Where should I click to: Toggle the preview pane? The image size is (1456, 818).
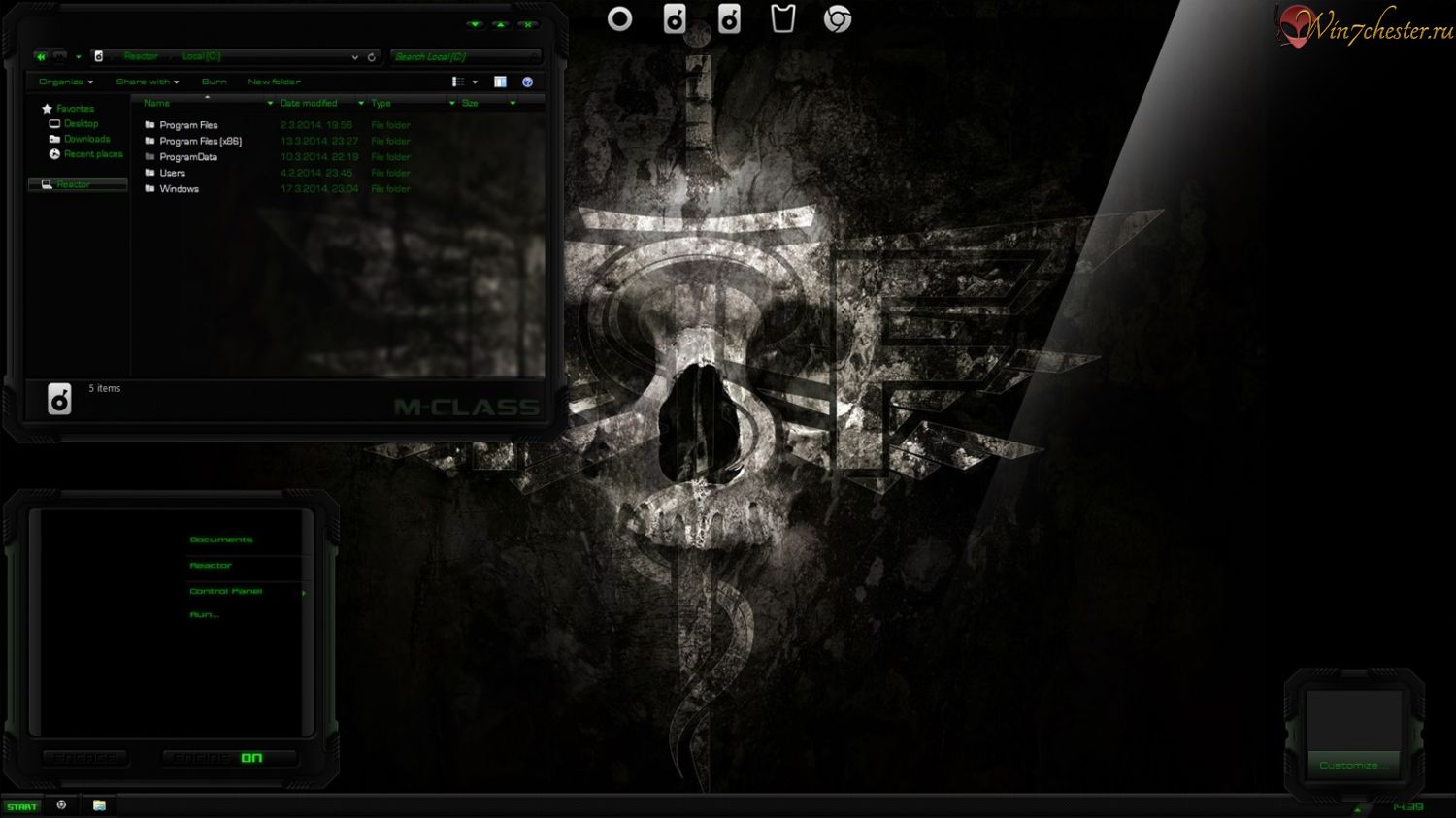[x=500, y=82]
